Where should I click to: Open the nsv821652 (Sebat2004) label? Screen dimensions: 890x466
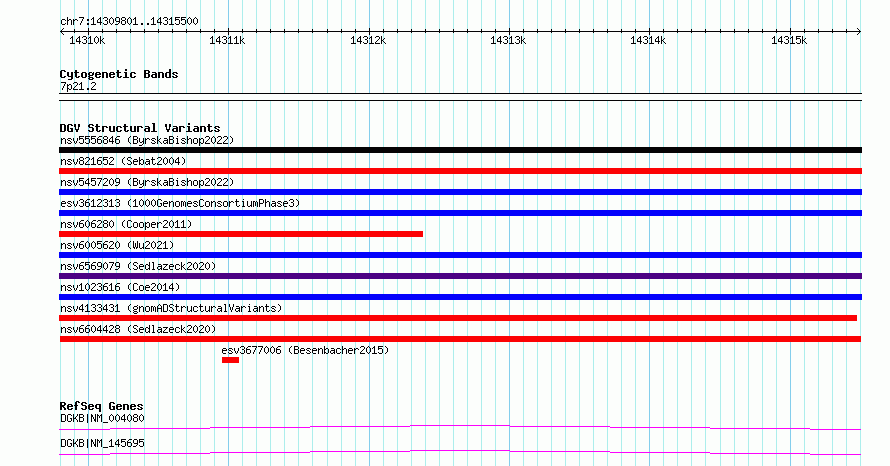[x=123, y=161]
